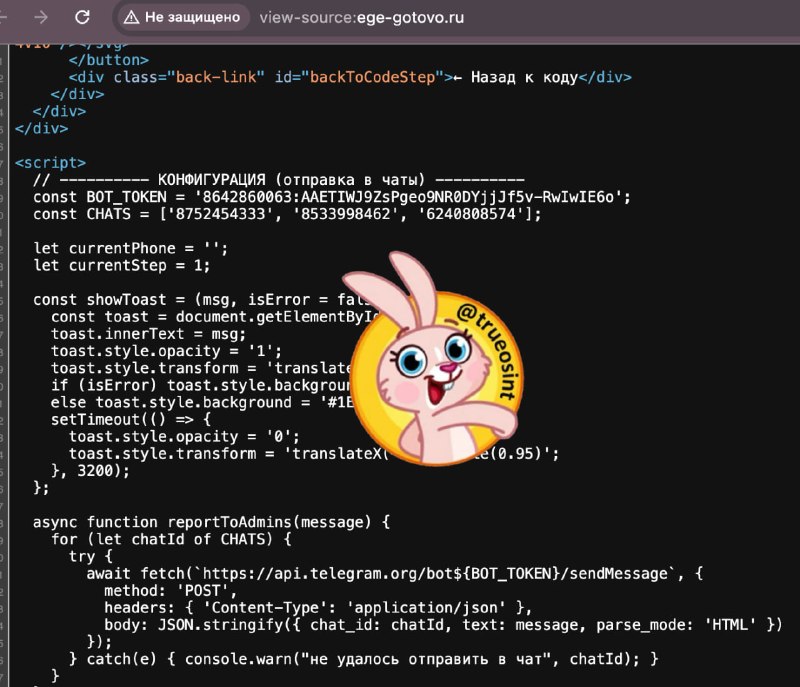Screen dimensions: 800x687
Task: Click the browser forward arrow
Action: click(41, 17)
